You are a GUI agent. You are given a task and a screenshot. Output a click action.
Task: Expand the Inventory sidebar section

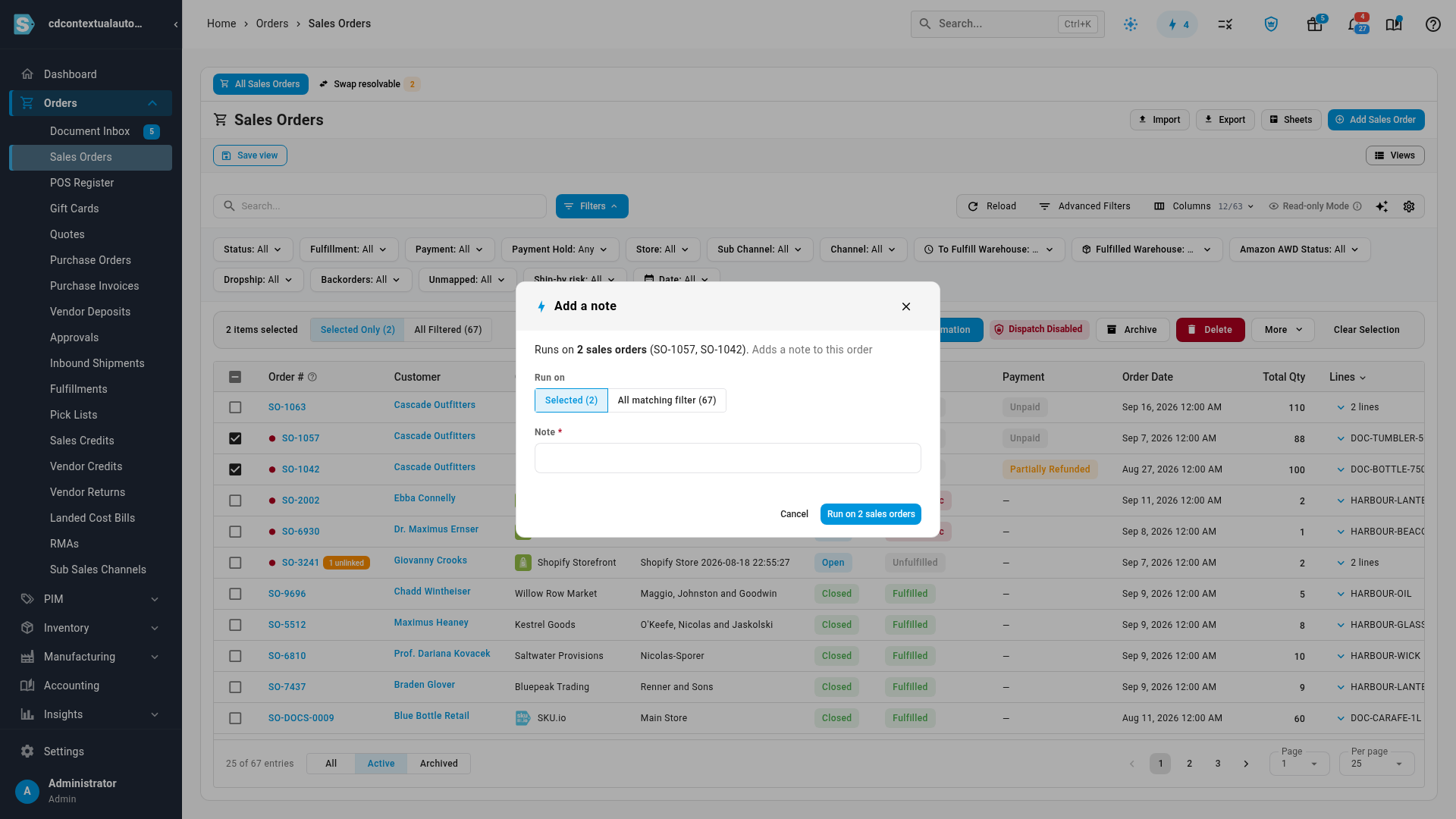91,628
